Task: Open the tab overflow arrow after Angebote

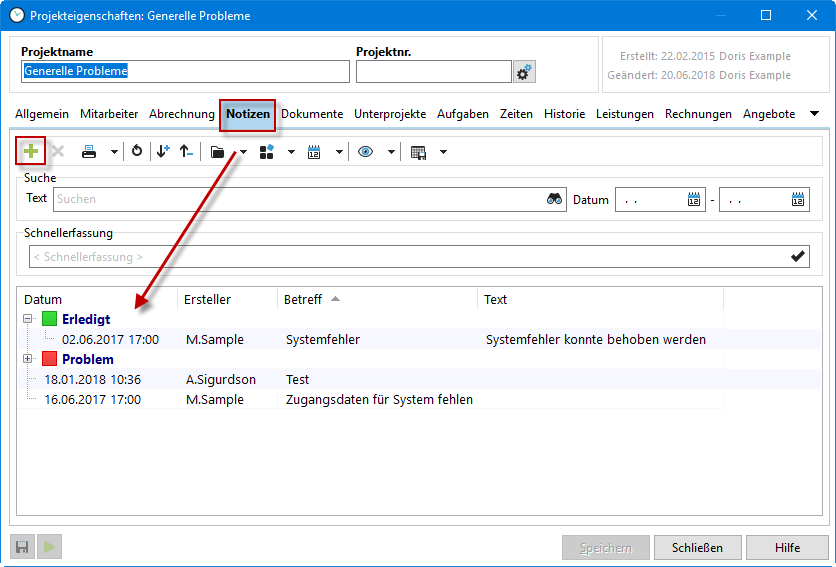Action: click(814, 114)
